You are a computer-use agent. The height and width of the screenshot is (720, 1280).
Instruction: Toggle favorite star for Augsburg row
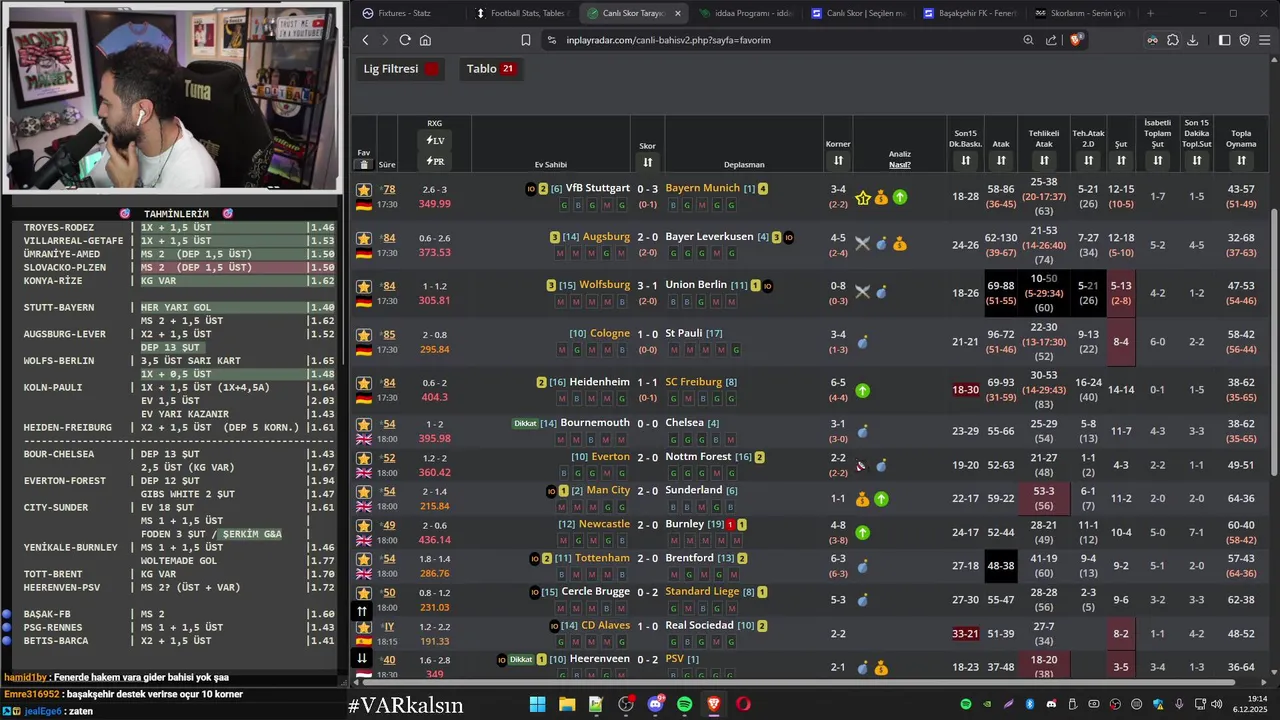(364, 238)
